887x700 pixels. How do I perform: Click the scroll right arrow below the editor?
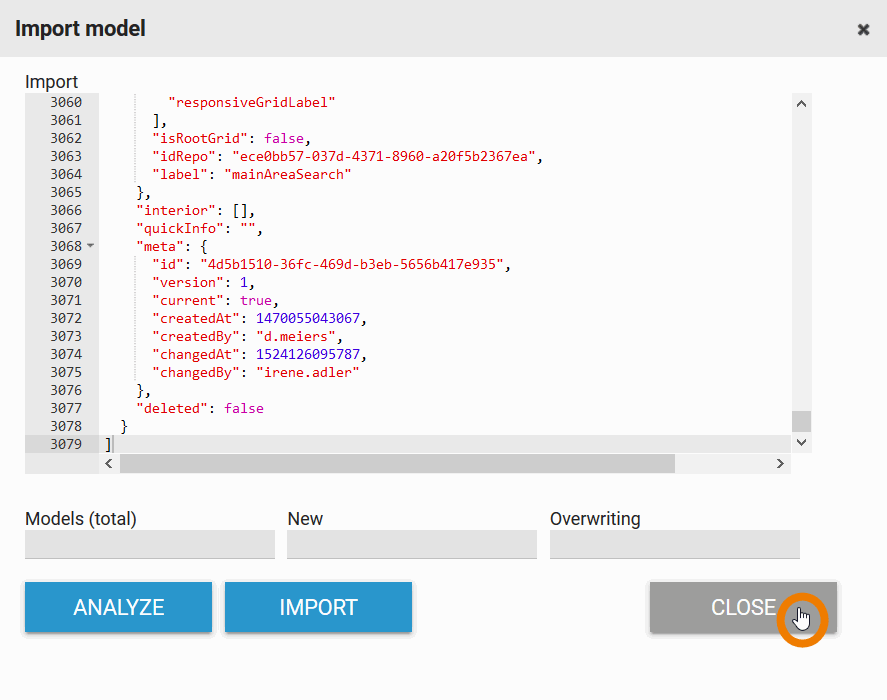coord(780,464)
